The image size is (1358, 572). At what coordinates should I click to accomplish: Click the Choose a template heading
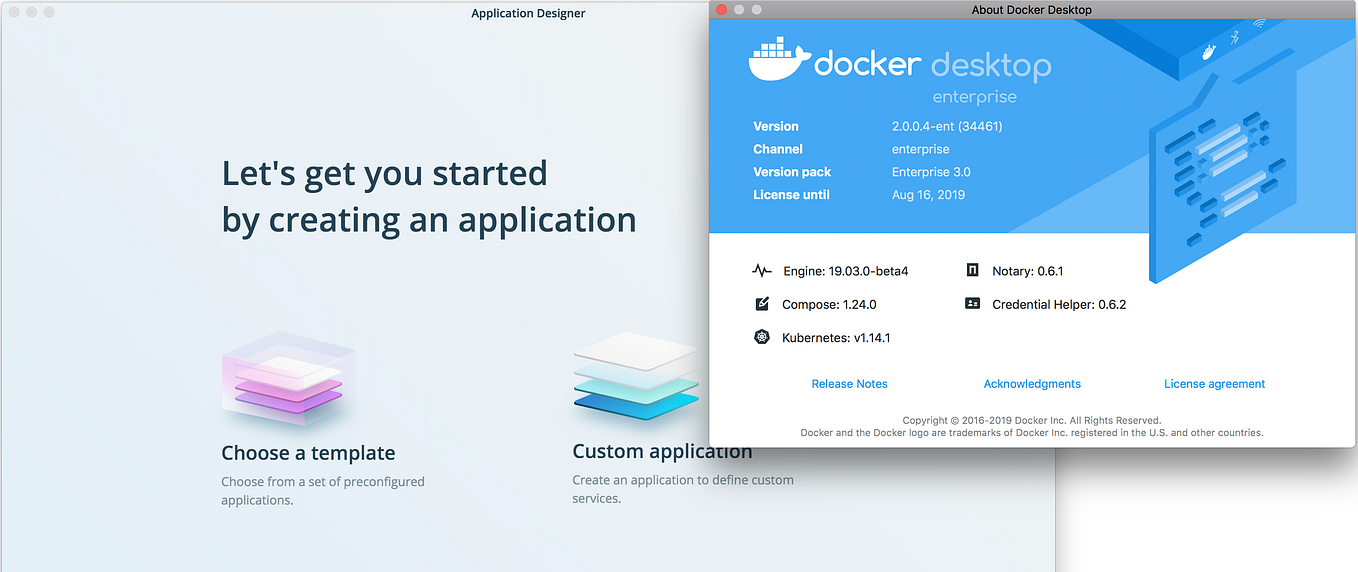308,453
